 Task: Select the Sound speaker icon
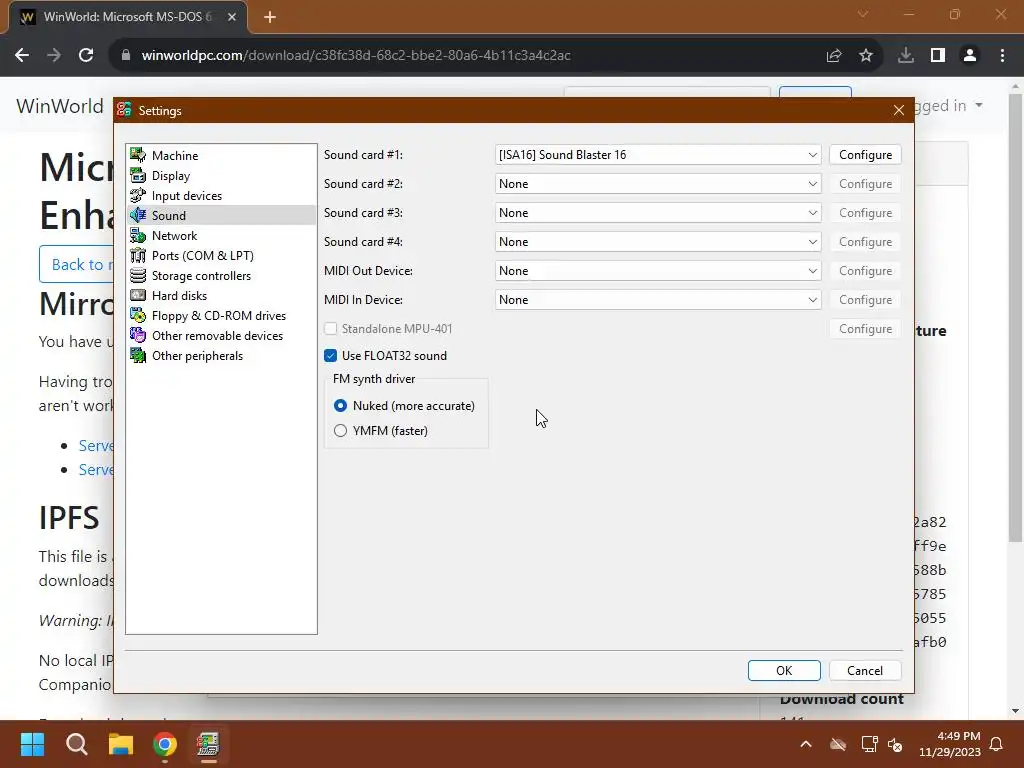[x=138, y=215]
